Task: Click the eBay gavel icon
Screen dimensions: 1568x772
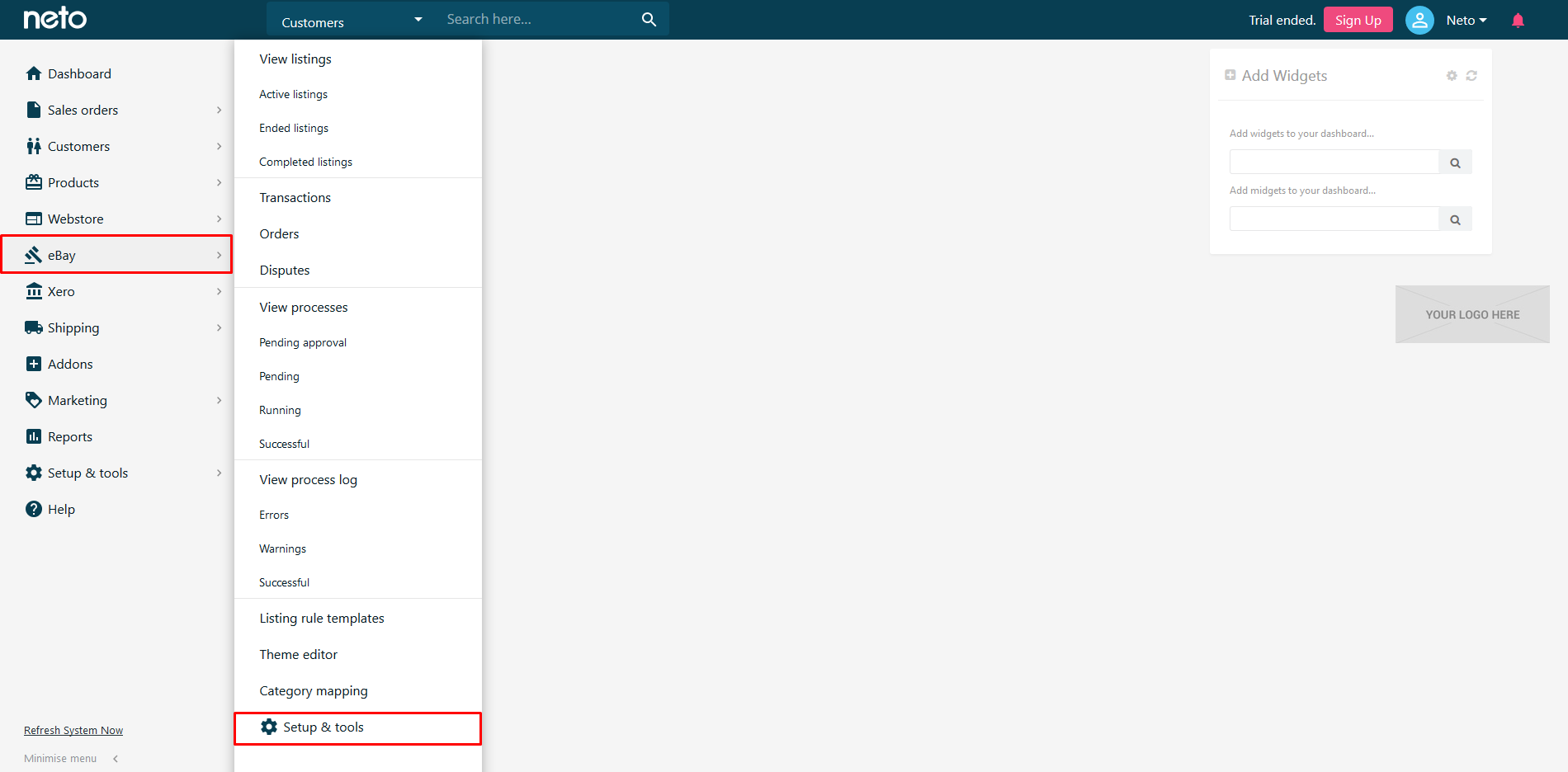Action: coord(34,255)
